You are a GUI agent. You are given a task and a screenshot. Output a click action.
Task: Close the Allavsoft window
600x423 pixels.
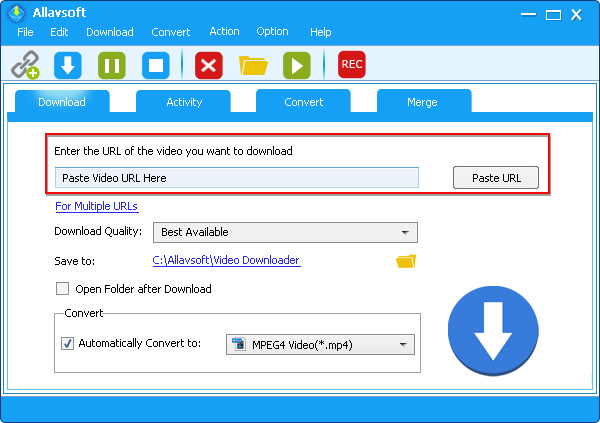(x=576, y=15)
